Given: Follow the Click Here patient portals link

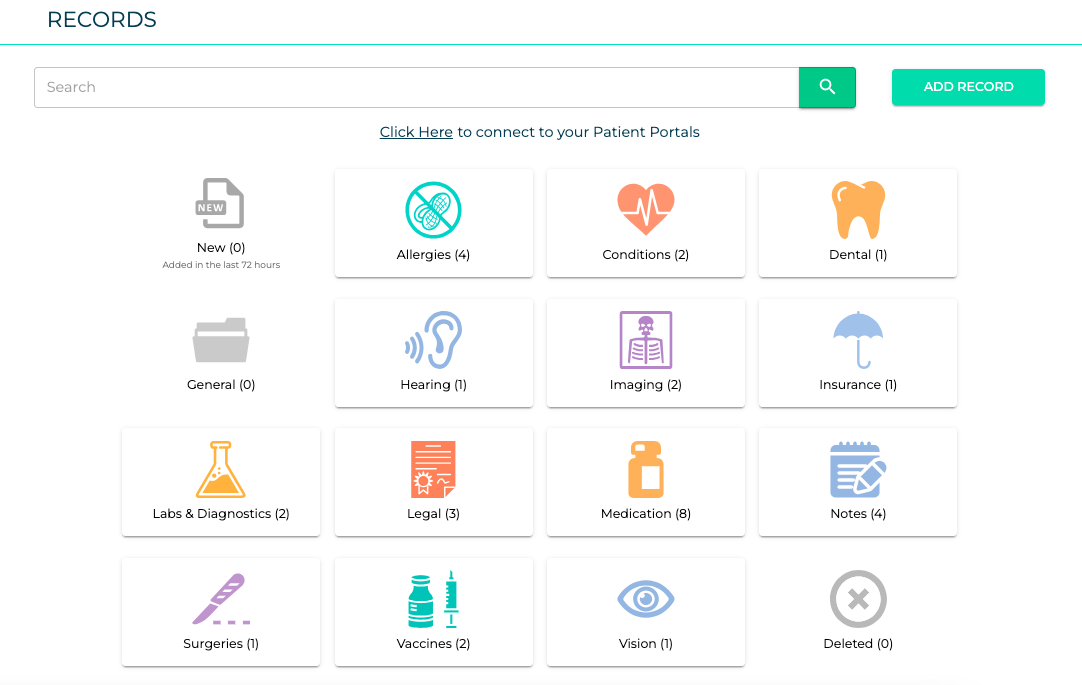Looking at the screenshot, I should [x=416, y=132].
